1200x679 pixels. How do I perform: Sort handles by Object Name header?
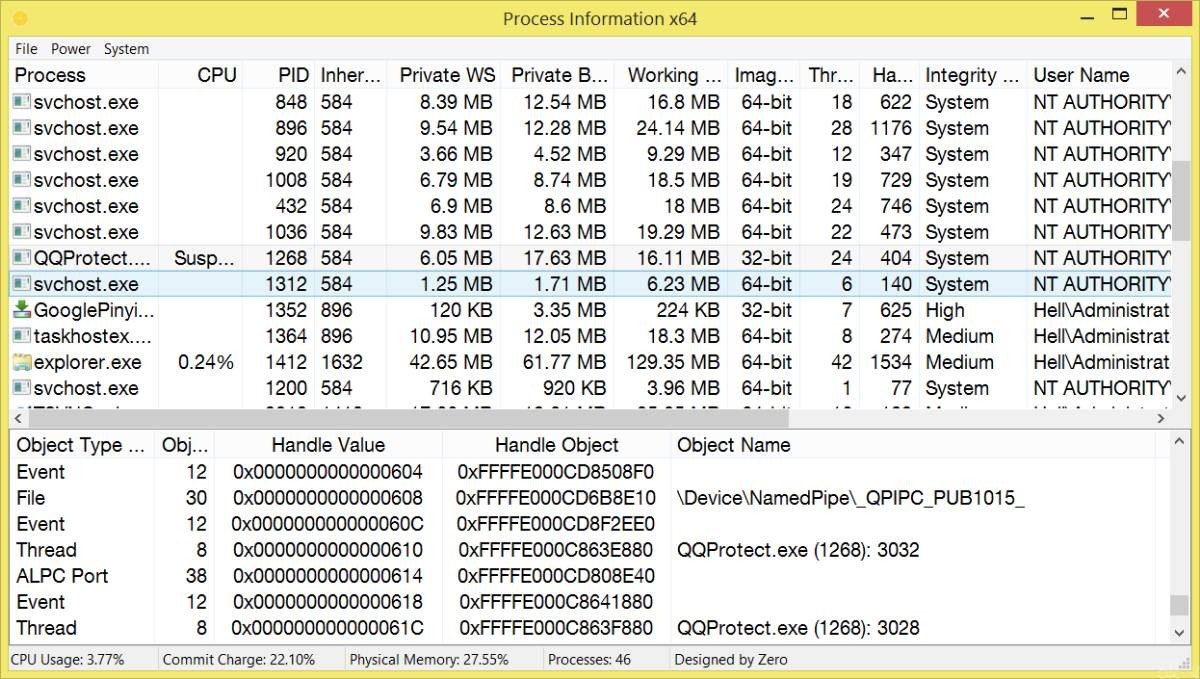(733, 445)
